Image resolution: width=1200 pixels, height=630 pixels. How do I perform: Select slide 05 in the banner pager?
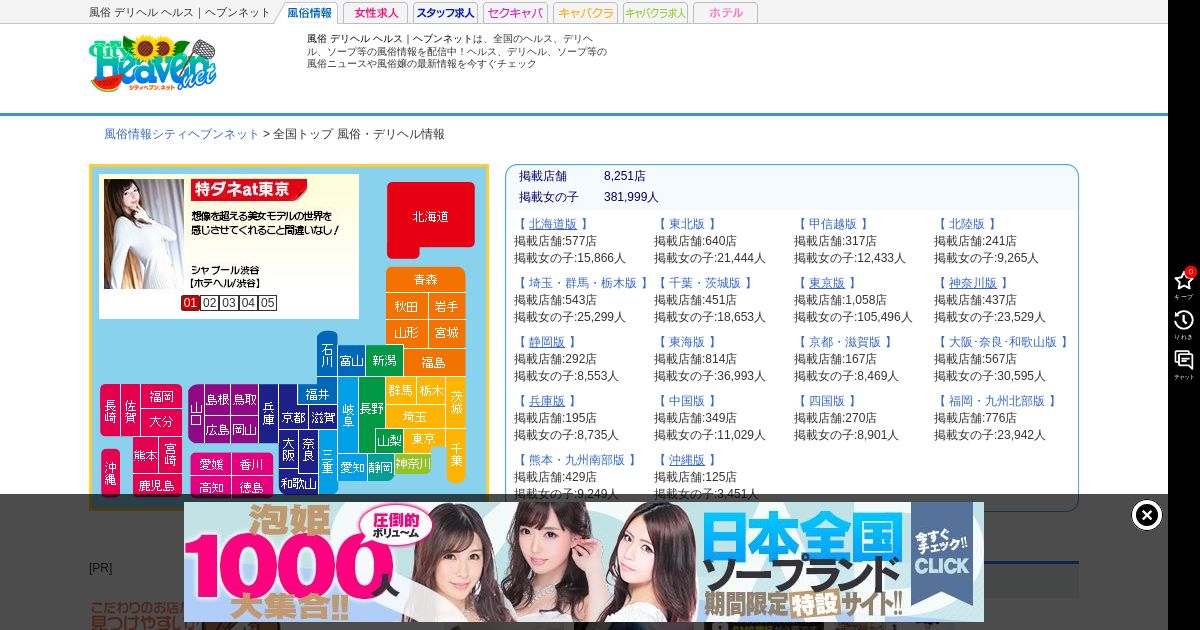267,303
